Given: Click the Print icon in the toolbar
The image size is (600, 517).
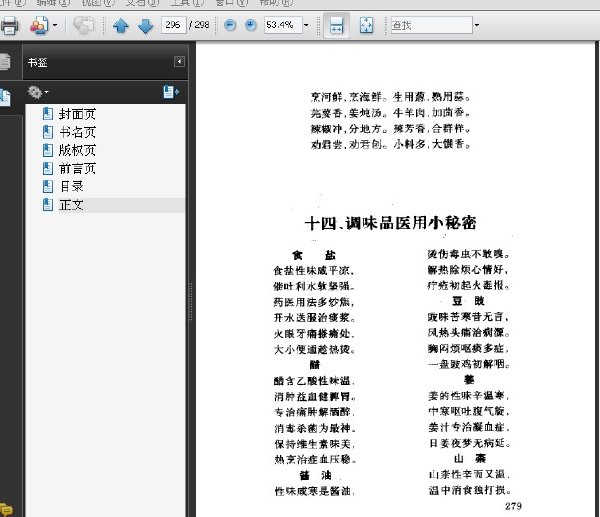Looking at the screenshot, I should point(9,26).
